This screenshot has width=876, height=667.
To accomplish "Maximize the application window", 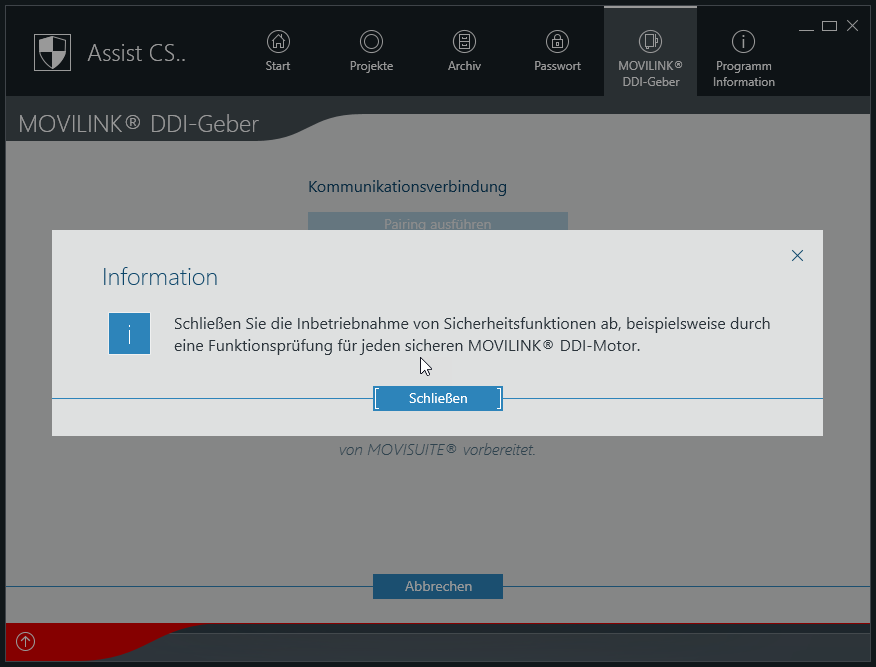I will [829, 26].
